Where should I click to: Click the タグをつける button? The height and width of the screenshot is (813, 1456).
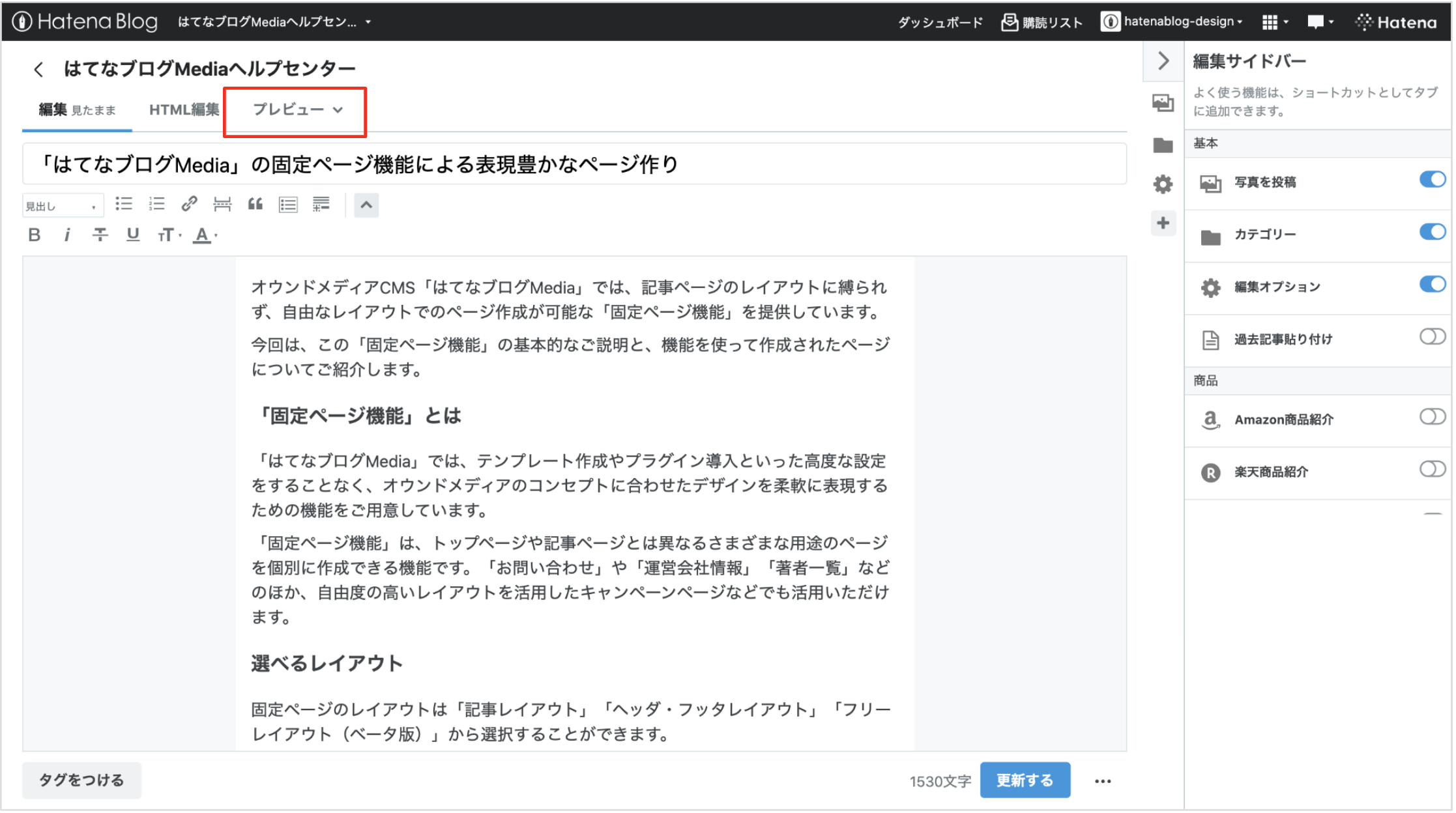point(81,780)
